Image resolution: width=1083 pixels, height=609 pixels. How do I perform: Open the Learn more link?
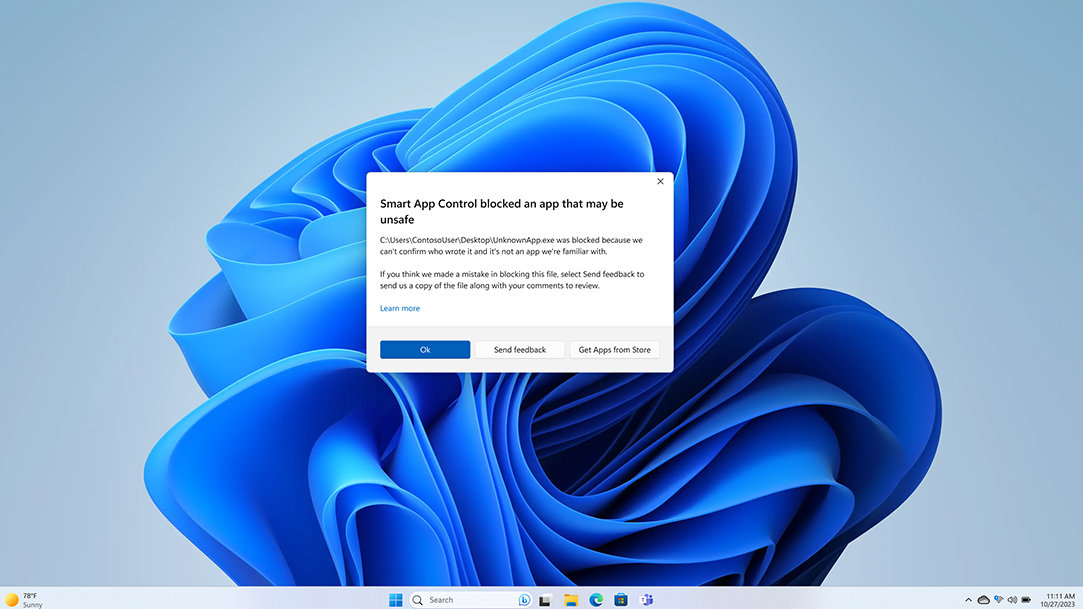click(x=399, y=308)
